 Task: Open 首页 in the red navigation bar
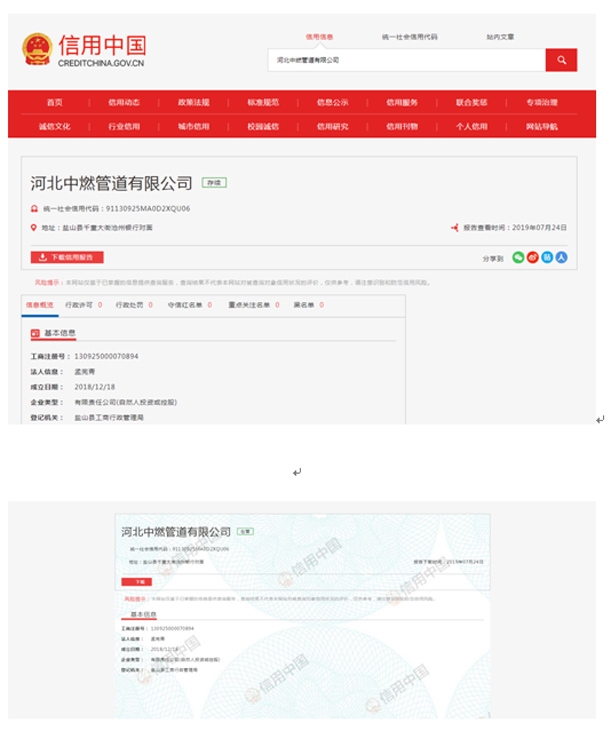(54, 102)
